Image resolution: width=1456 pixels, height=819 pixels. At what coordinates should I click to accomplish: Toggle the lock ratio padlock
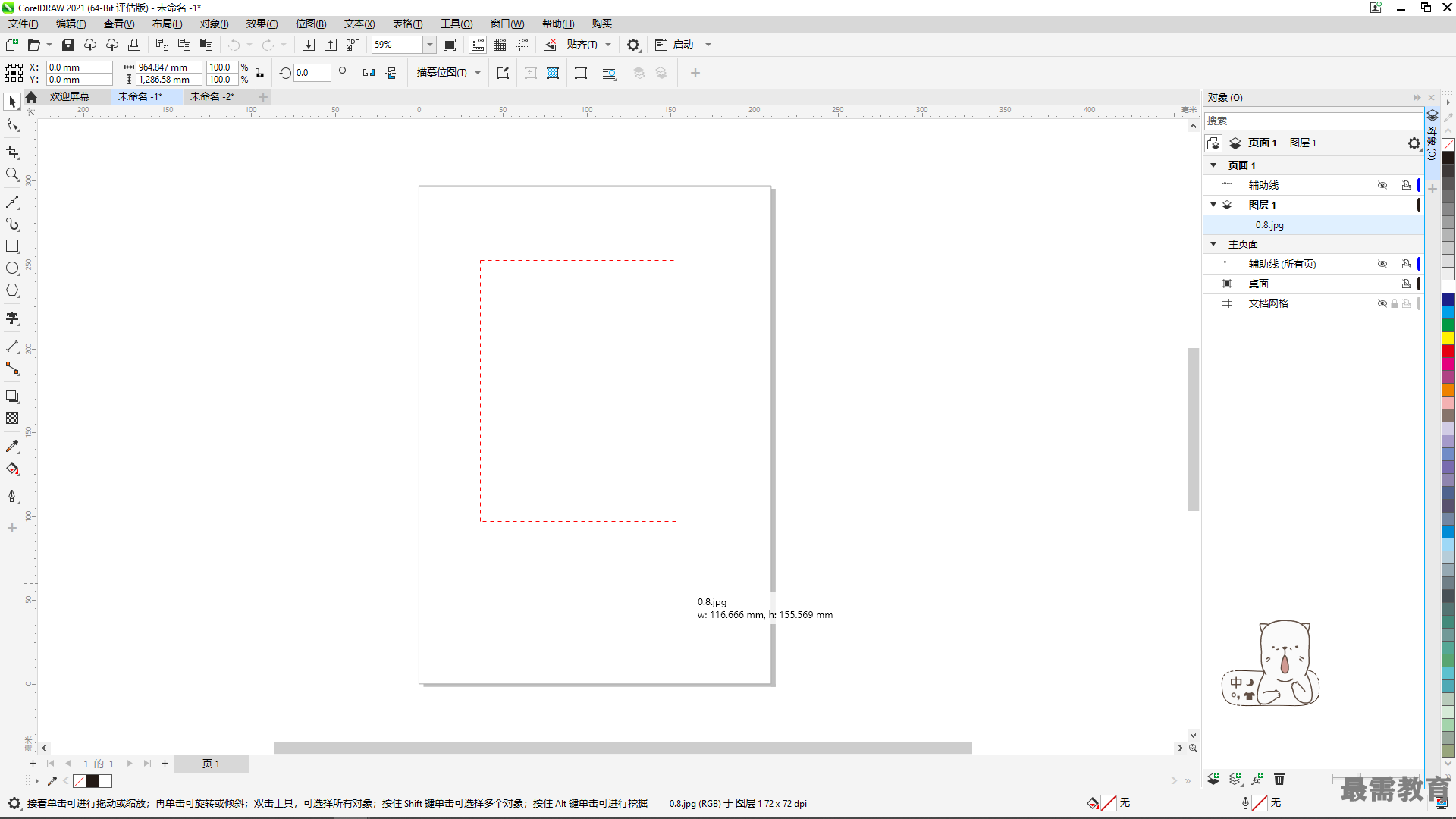pyautogui.click(x=259, y=74)
